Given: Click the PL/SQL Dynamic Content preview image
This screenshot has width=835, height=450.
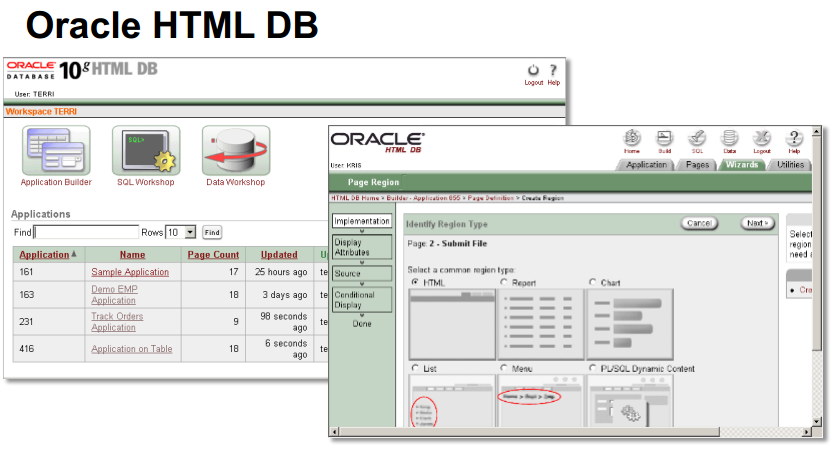Looking at the screenshot, I should click(x=630, y=400).
